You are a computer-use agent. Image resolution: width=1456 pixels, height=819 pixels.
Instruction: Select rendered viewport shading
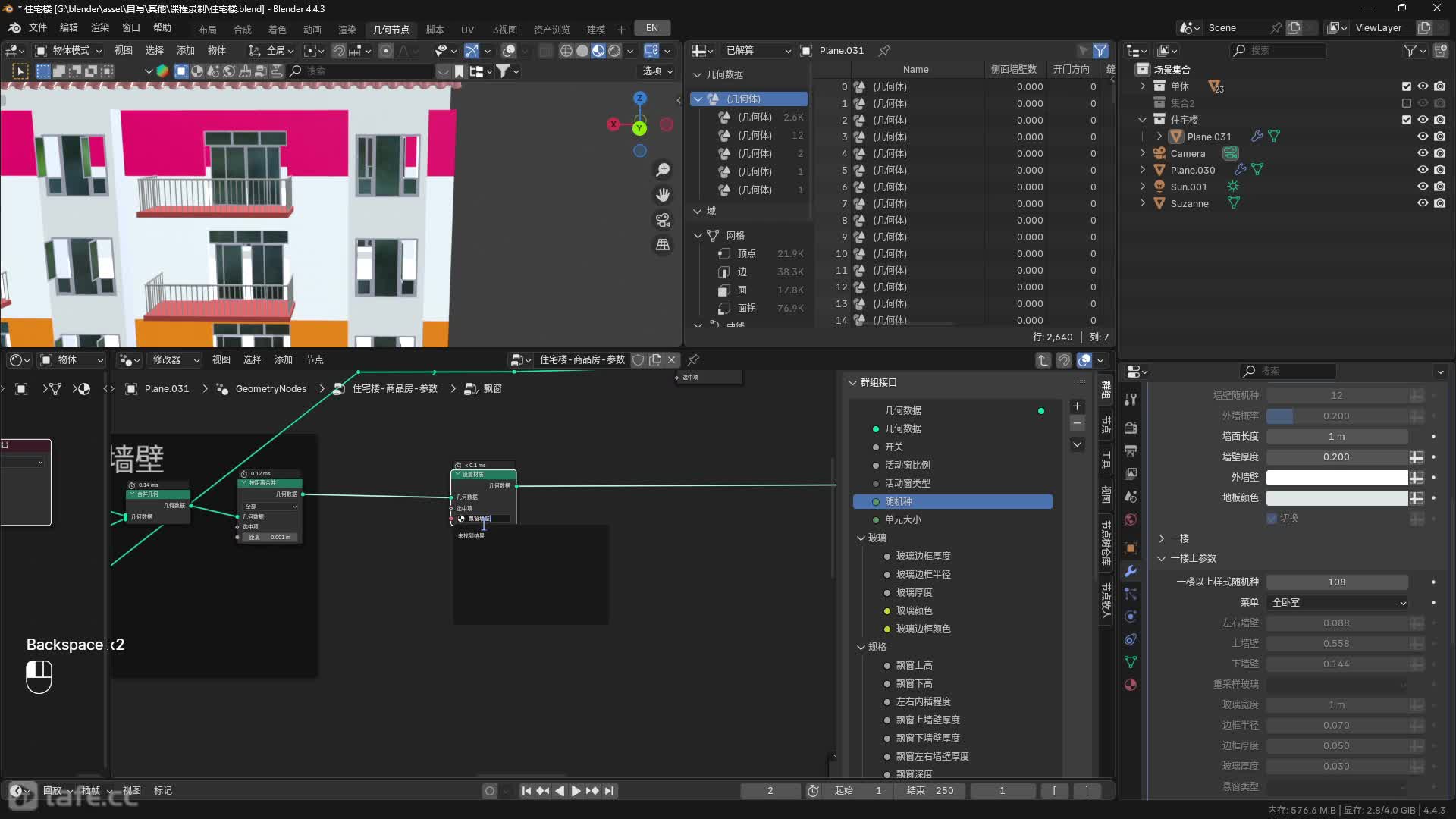tap(614, 51)
